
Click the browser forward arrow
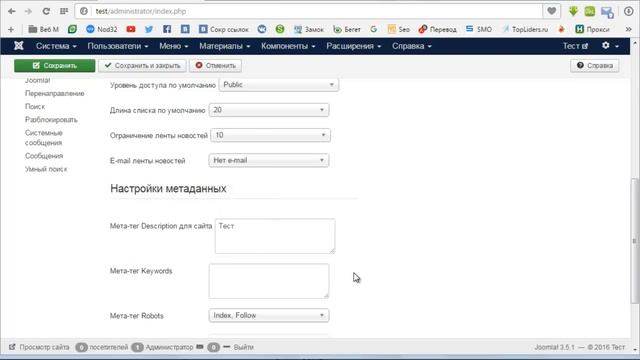(x=28, y=11)
